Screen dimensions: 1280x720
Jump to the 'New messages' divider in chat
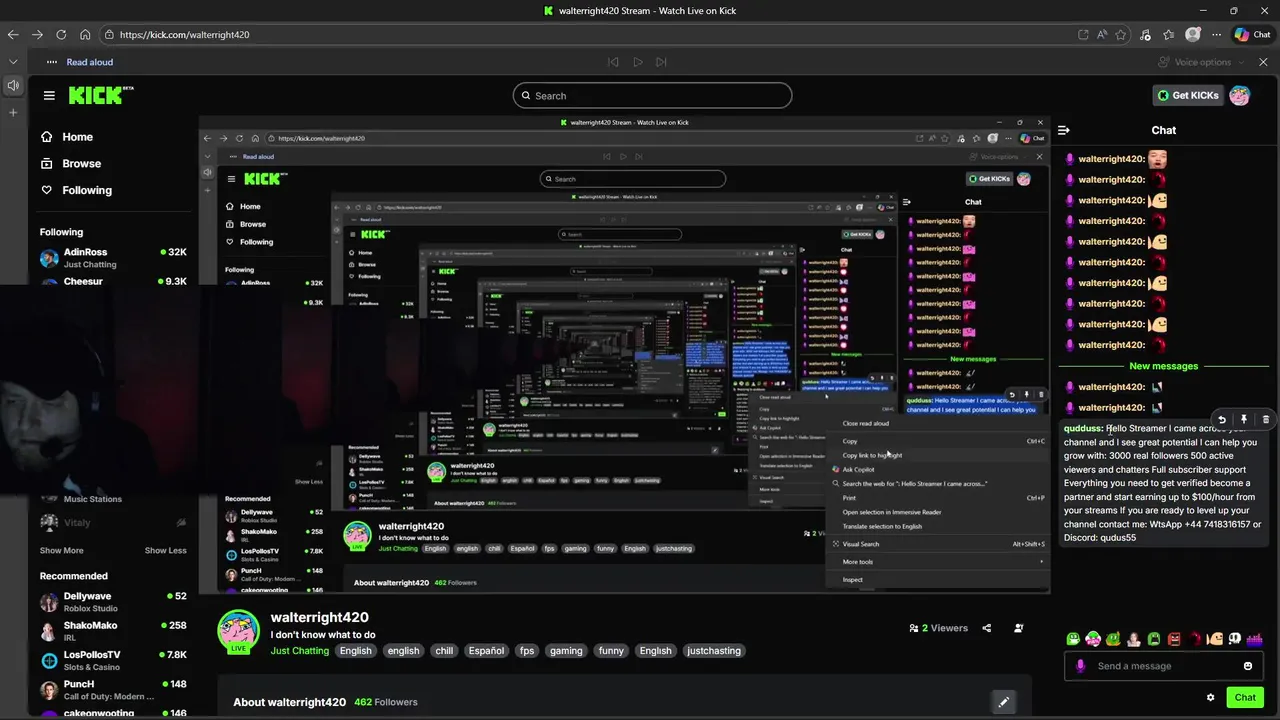[1163, 366]
